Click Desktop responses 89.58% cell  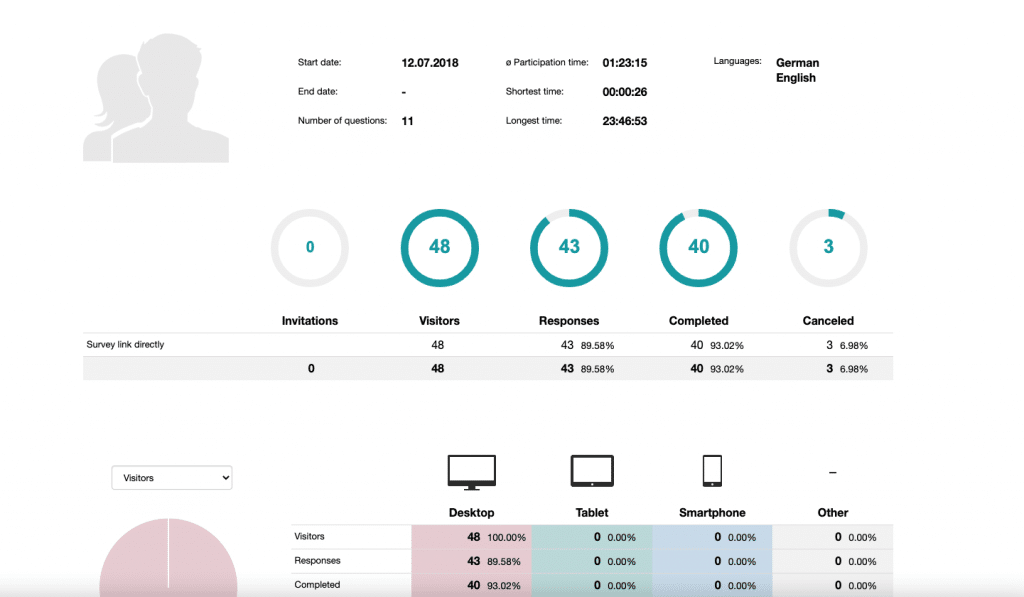tap(472, 561)
